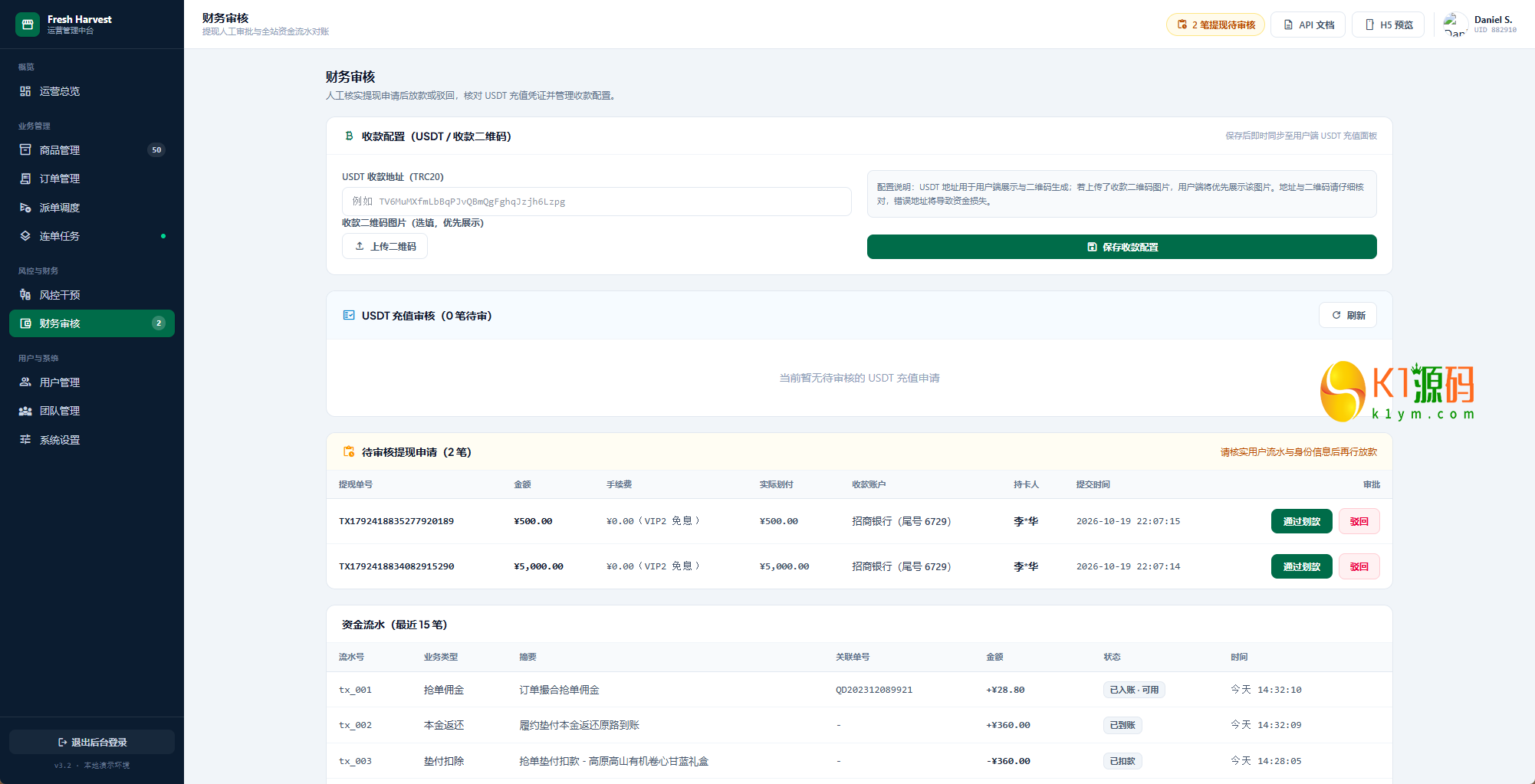Click the user avatar in header
This screenshot has width=1535, height=784.
point(1455,25)
